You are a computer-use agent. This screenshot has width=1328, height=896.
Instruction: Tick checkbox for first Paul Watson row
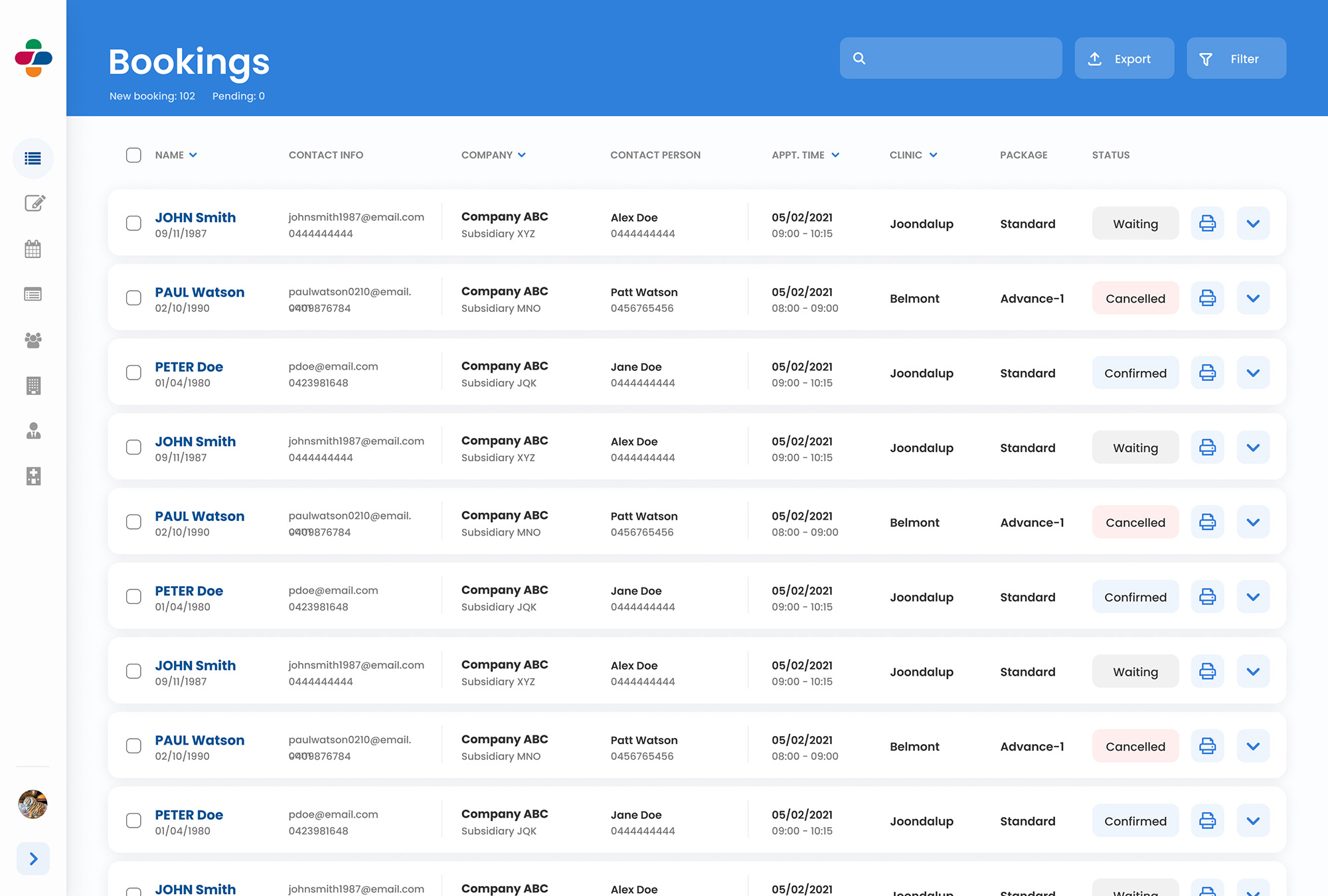133,298
